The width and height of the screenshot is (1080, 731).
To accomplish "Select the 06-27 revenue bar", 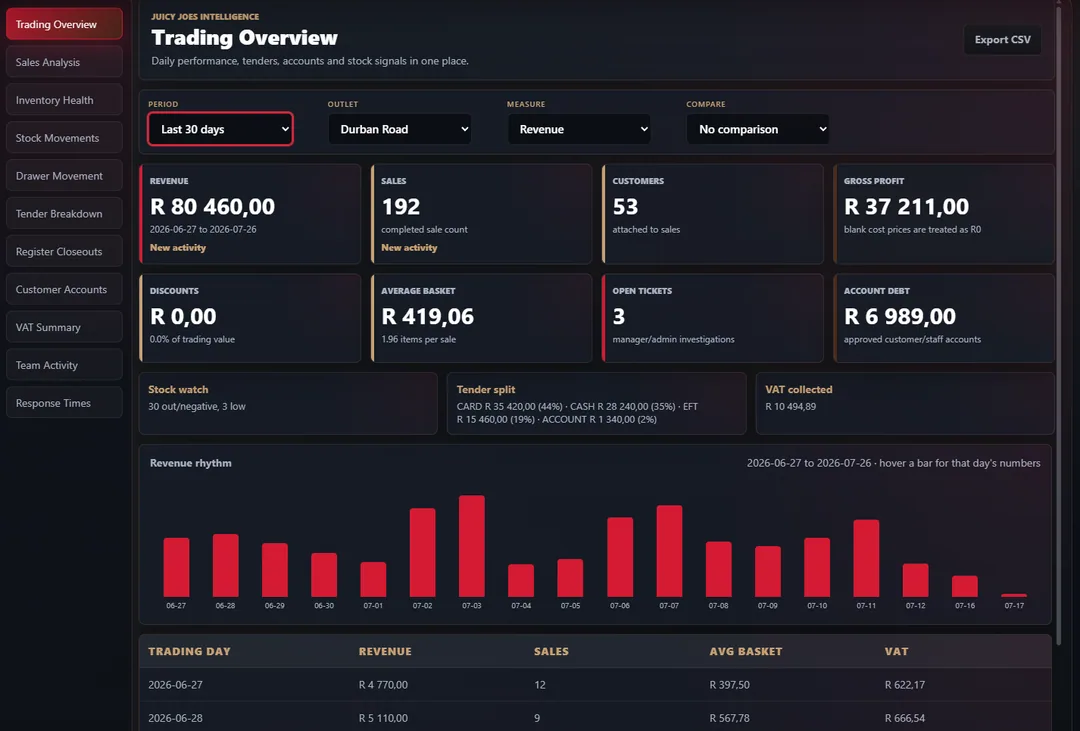I will point(176,567).
